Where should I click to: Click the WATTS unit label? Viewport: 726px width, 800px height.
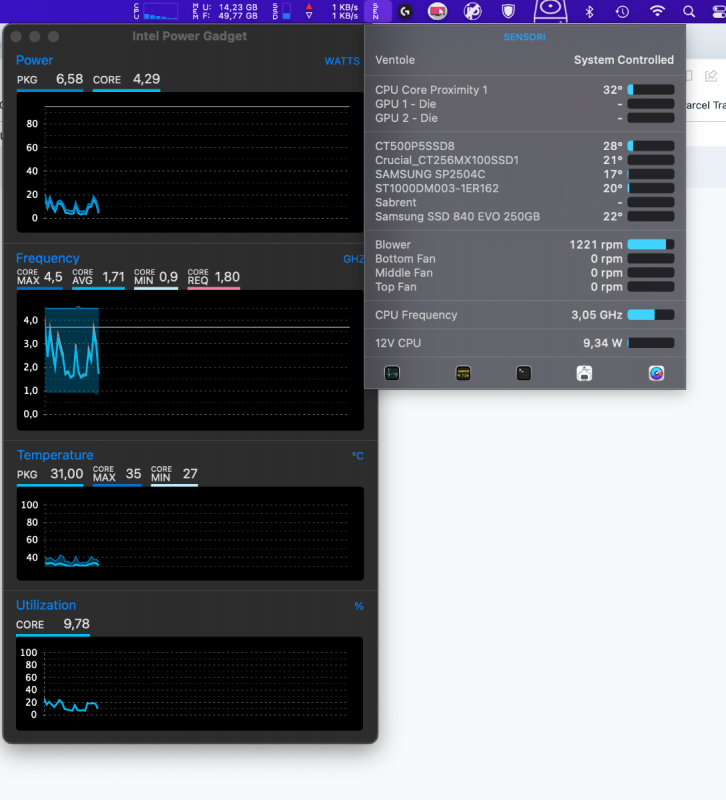pos(342,61)
